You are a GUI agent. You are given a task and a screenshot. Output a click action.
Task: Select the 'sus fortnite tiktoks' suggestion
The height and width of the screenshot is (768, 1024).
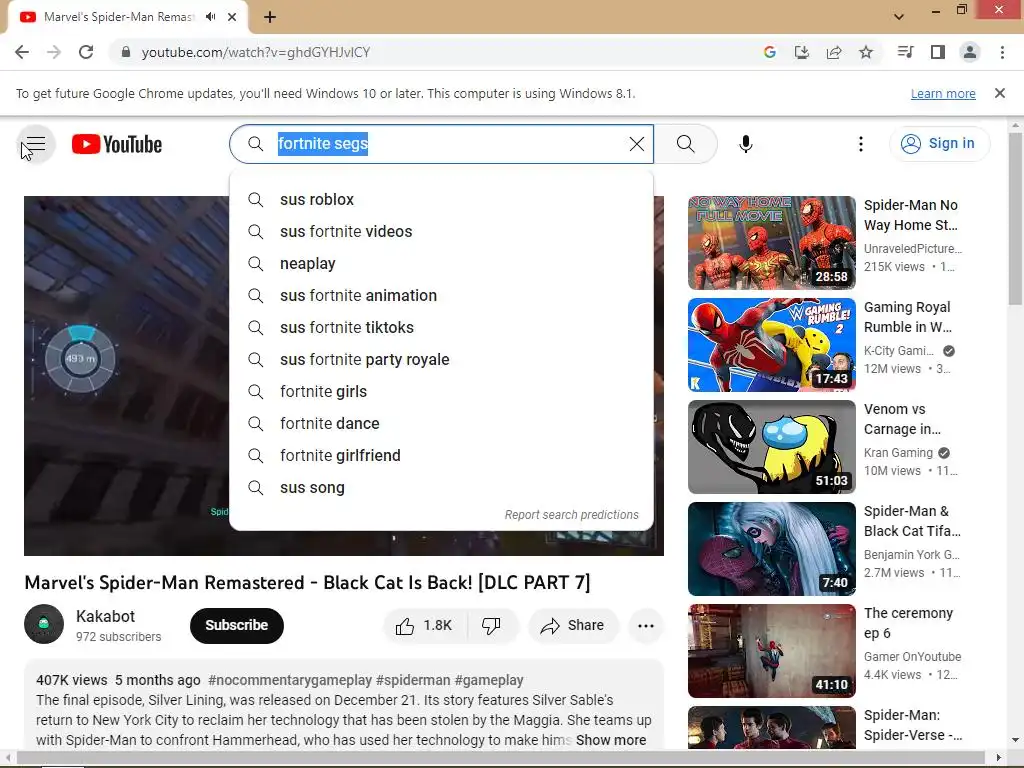(441, 327)
